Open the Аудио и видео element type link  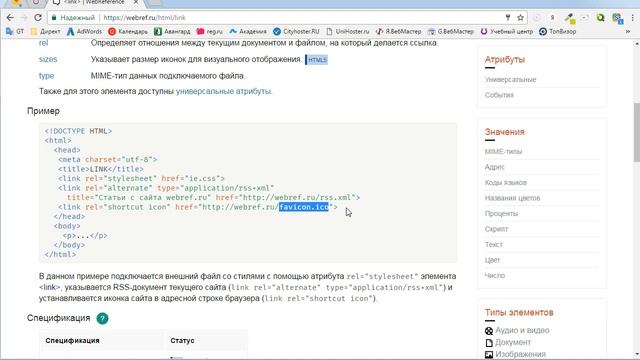522,330
